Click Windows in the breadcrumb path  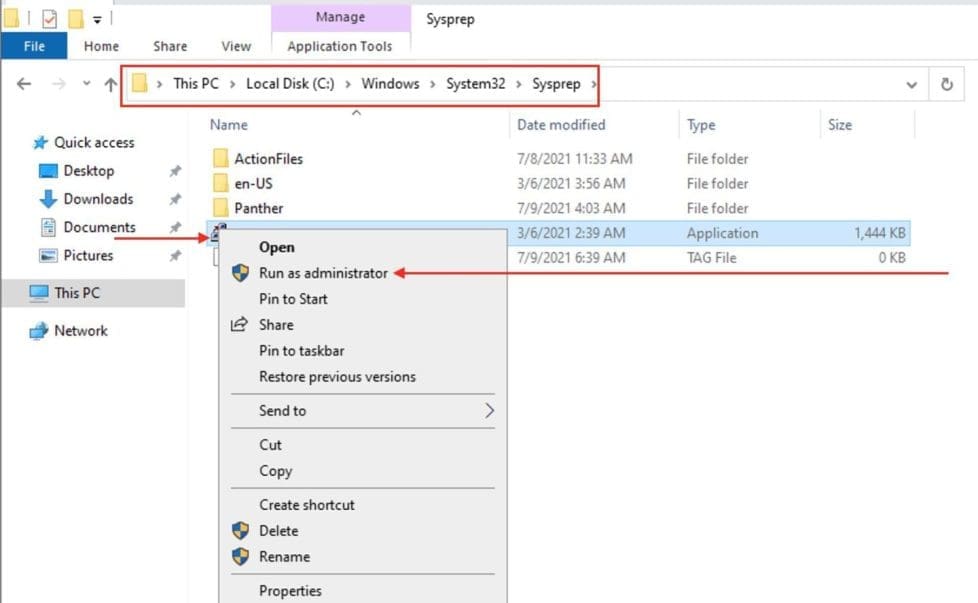390,84
